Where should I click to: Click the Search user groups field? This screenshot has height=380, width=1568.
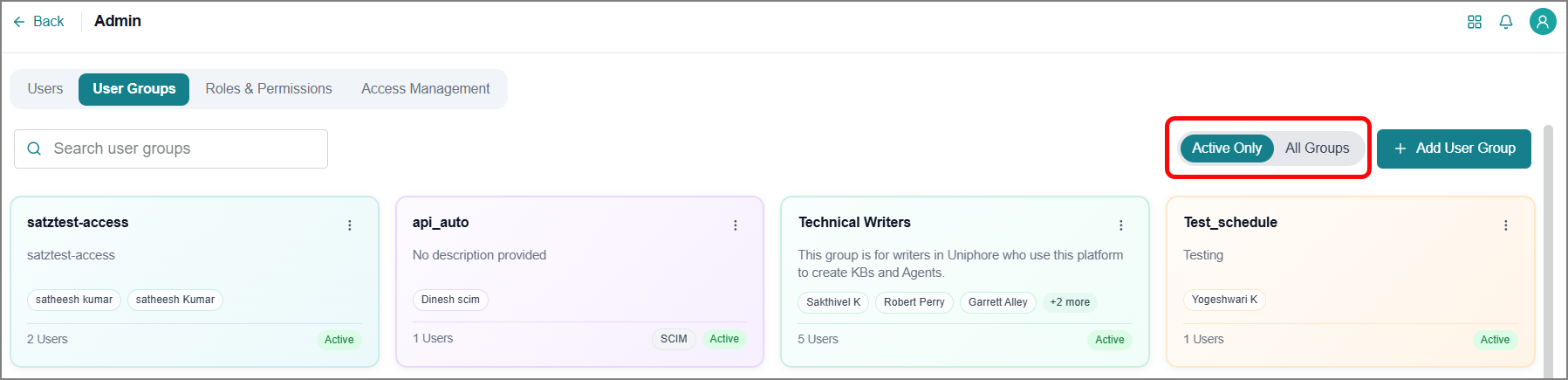[171, 149]
